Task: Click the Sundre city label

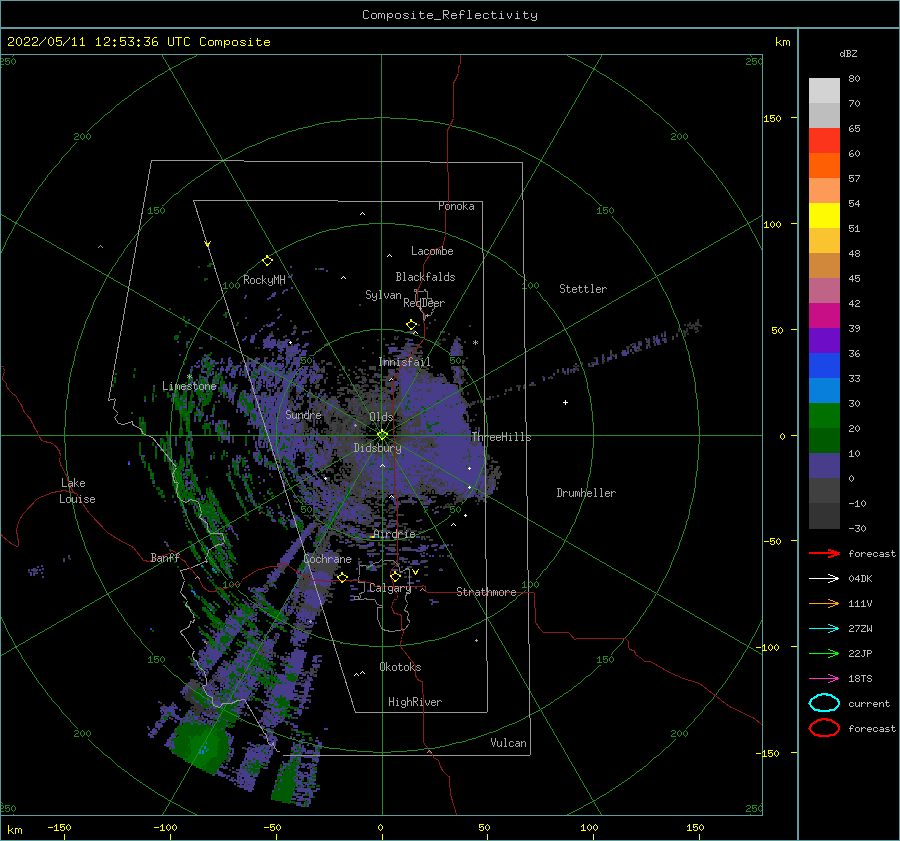Action: click(303, 414)
